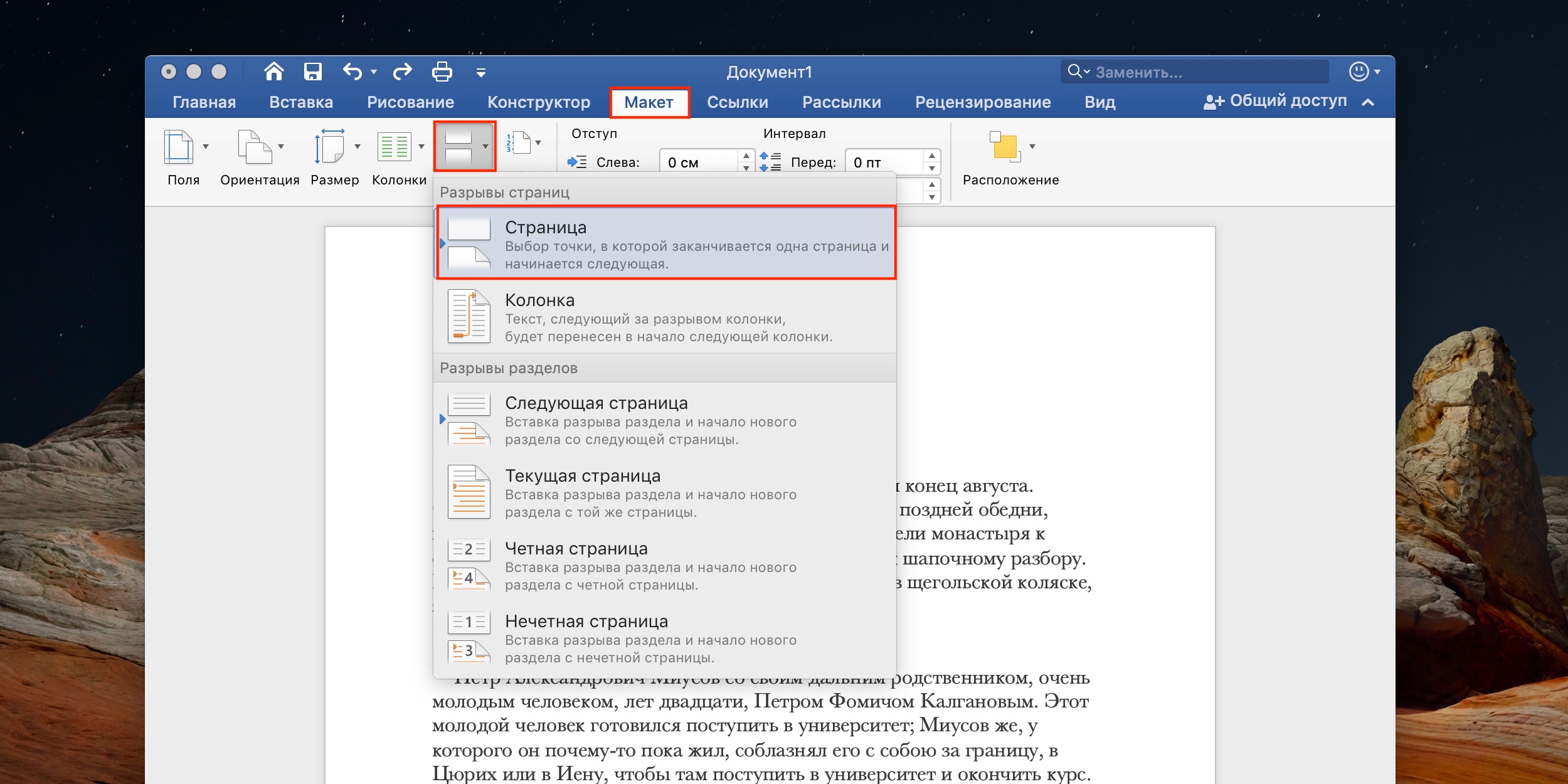Click the Home icon in title bar
Image resolution: width=1568 pixels, height=784 pixels.
click(273, 72)
